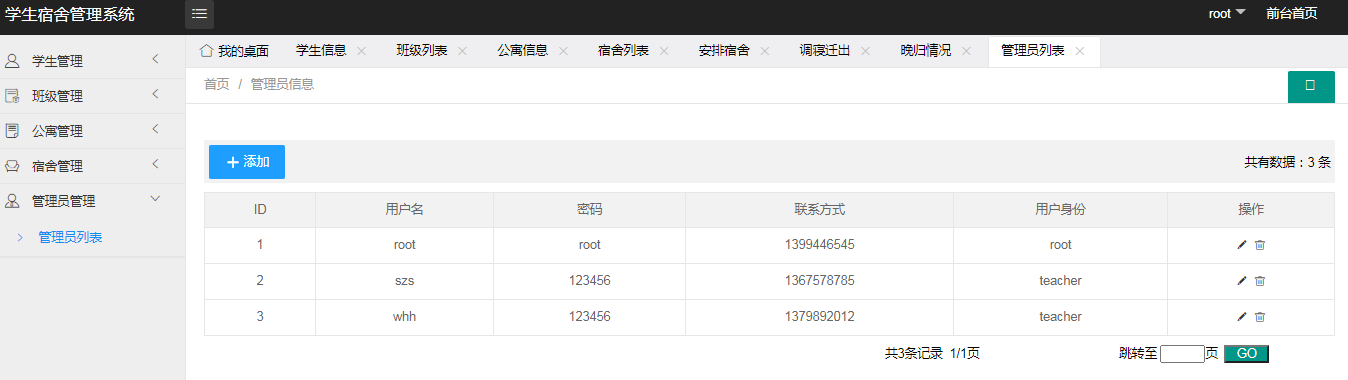Screen dimensions: 1348x380
Task: Close the 宿舍列表 tab
Action: point(664,51)
